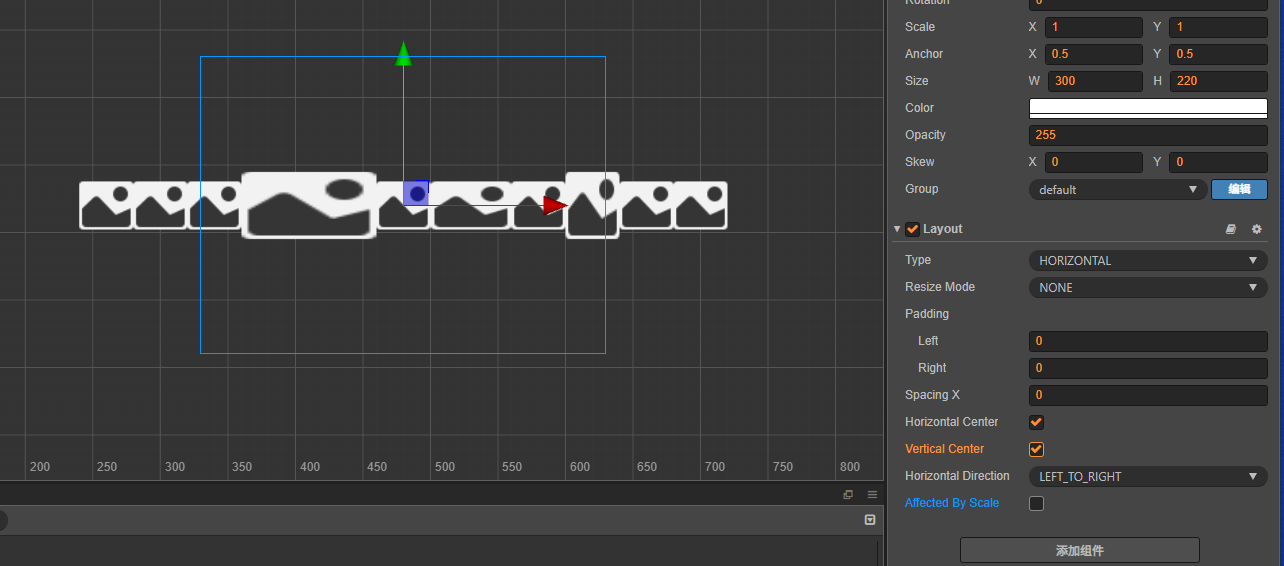The height and width of the screenshot is (566, 1284).
Task: Click the Skew Y input field
Action: (x=1218, y=162)
